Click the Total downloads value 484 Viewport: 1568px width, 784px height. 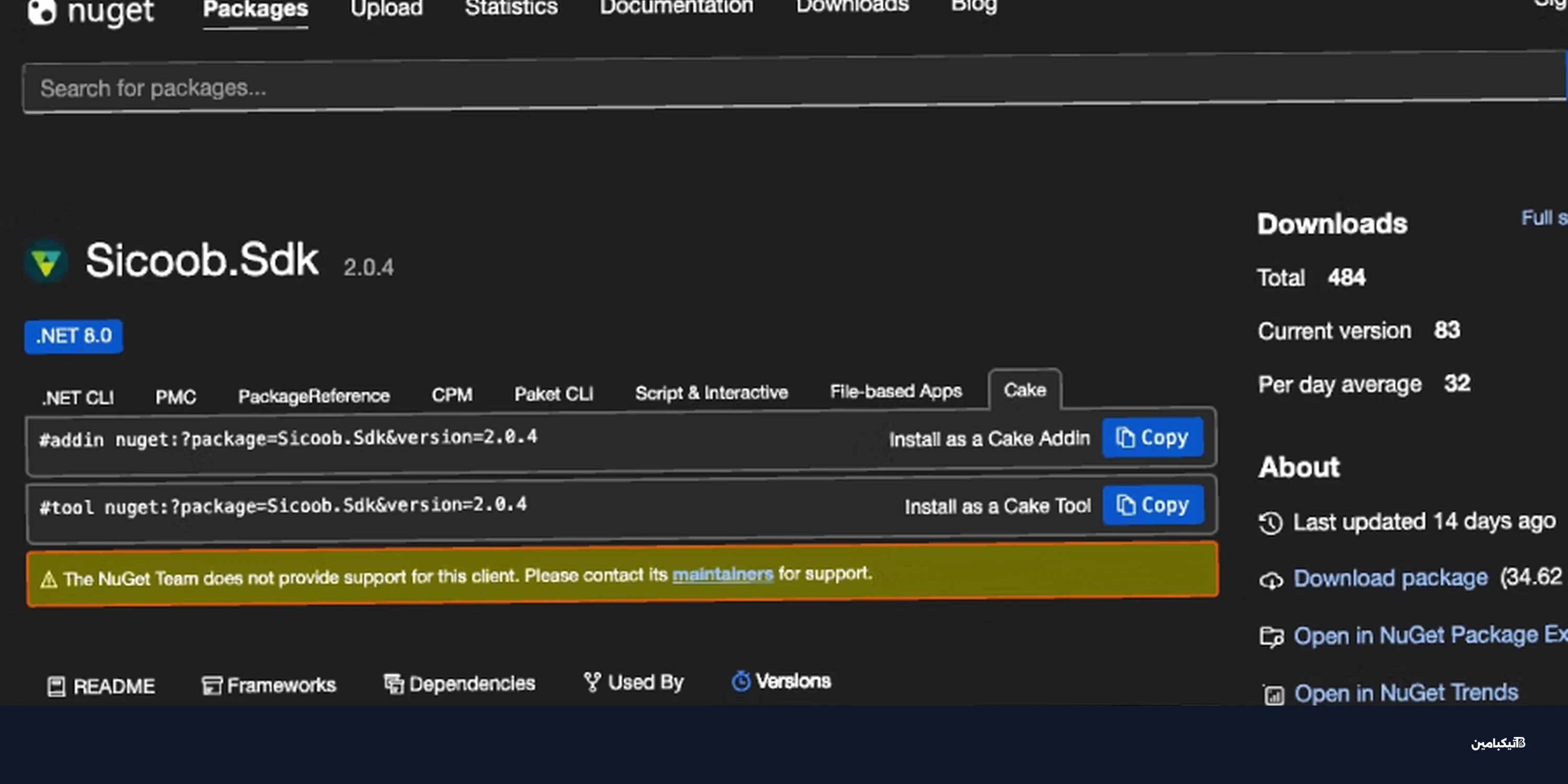pyautogui.click(x=1346, y=278)
